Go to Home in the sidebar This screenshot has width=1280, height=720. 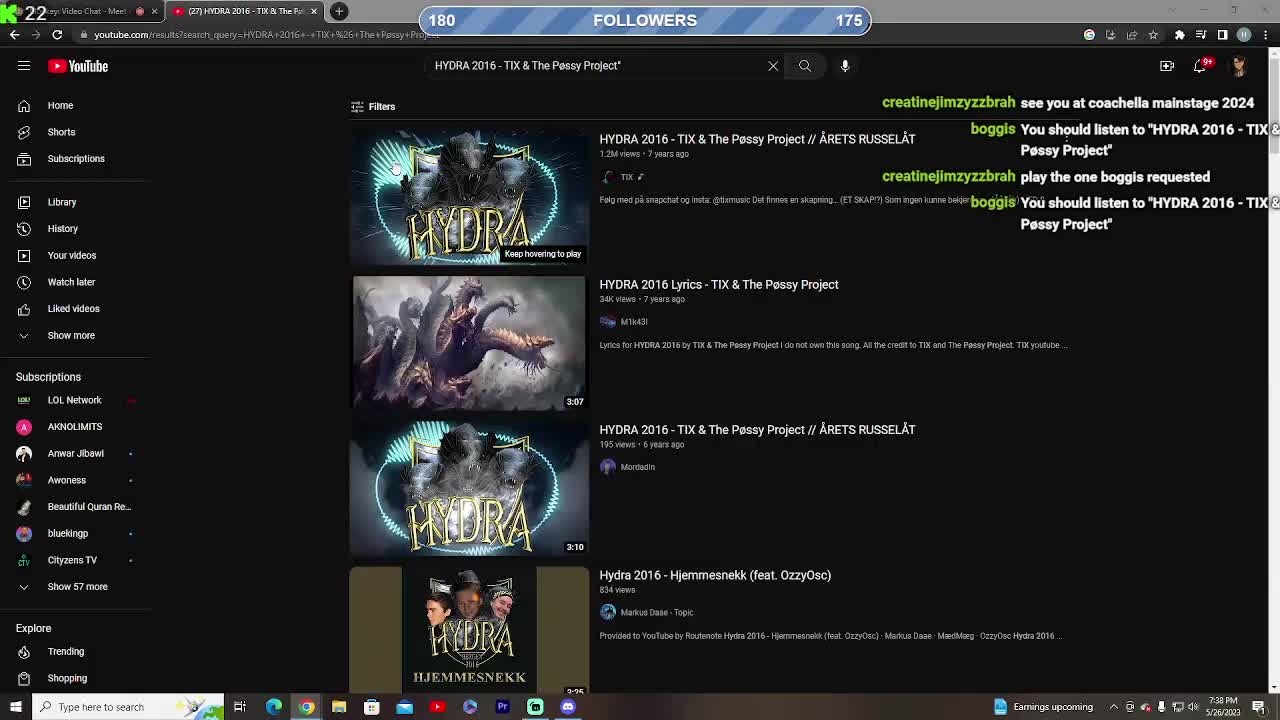coord(60,105)
